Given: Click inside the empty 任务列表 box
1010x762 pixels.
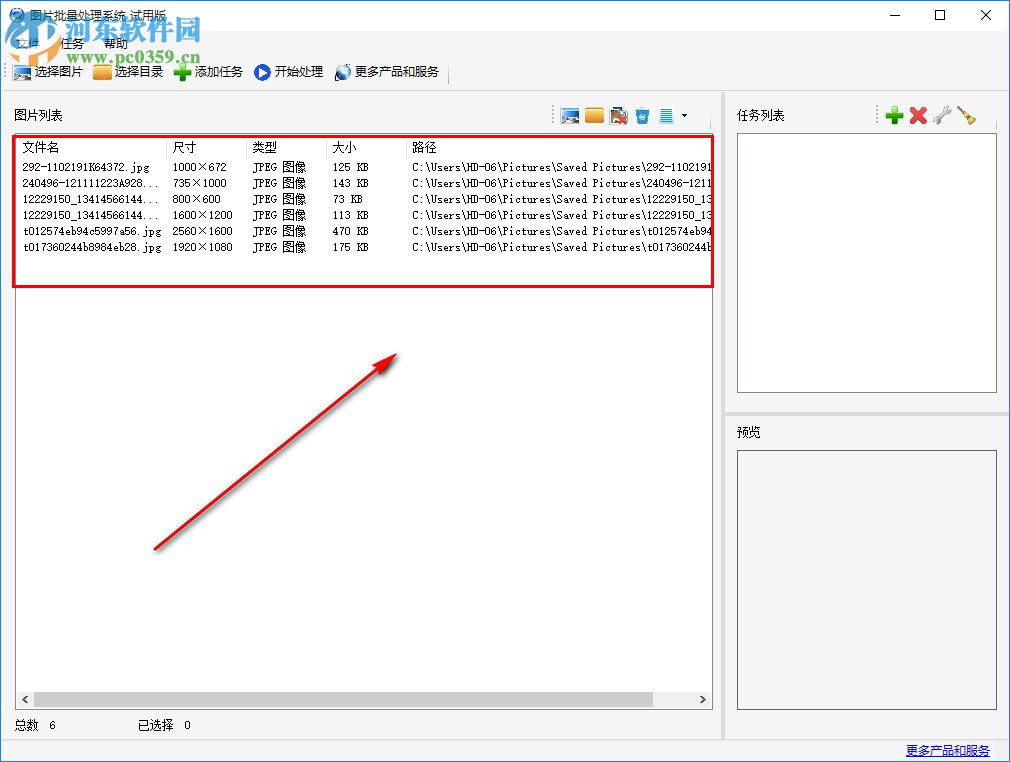Looking at the screenshot, I should tap(866, 263).
